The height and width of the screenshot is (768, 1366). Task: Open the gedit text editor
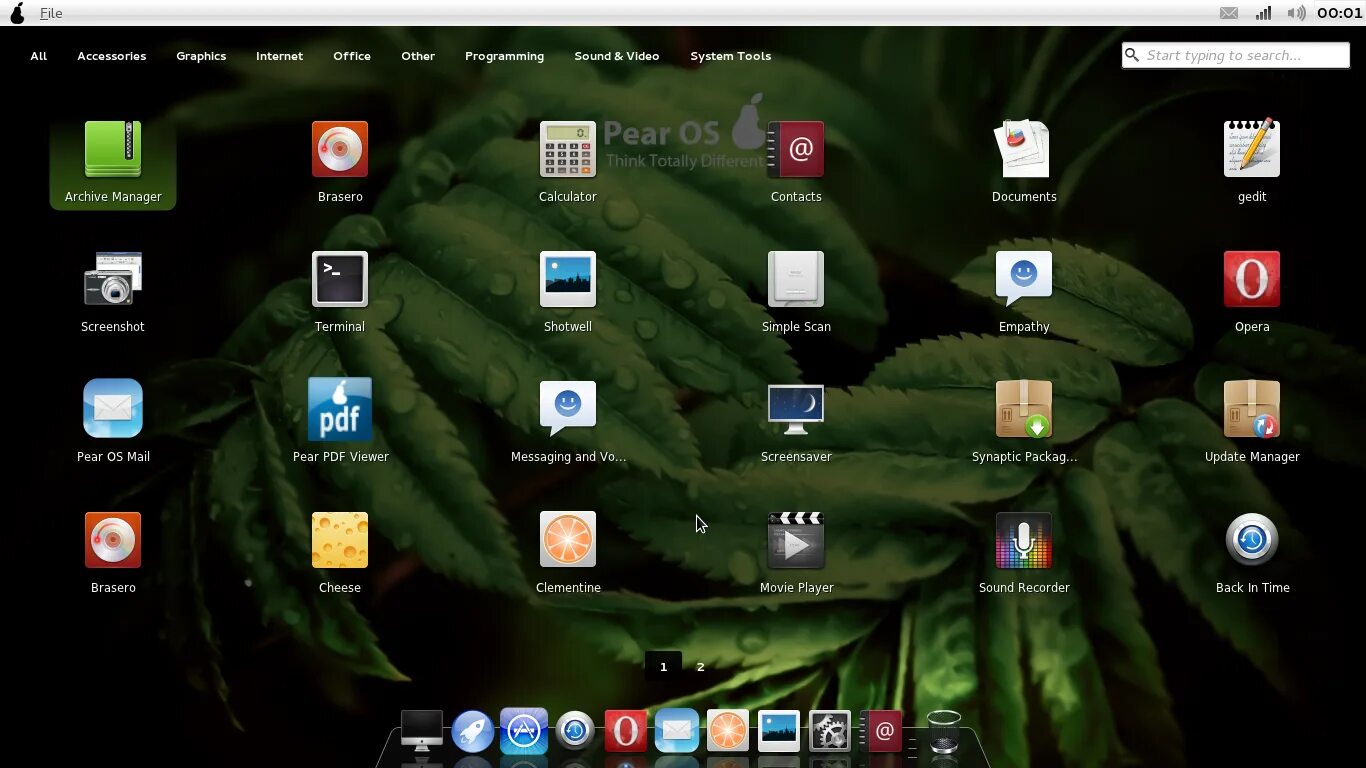click(1252, 162)
